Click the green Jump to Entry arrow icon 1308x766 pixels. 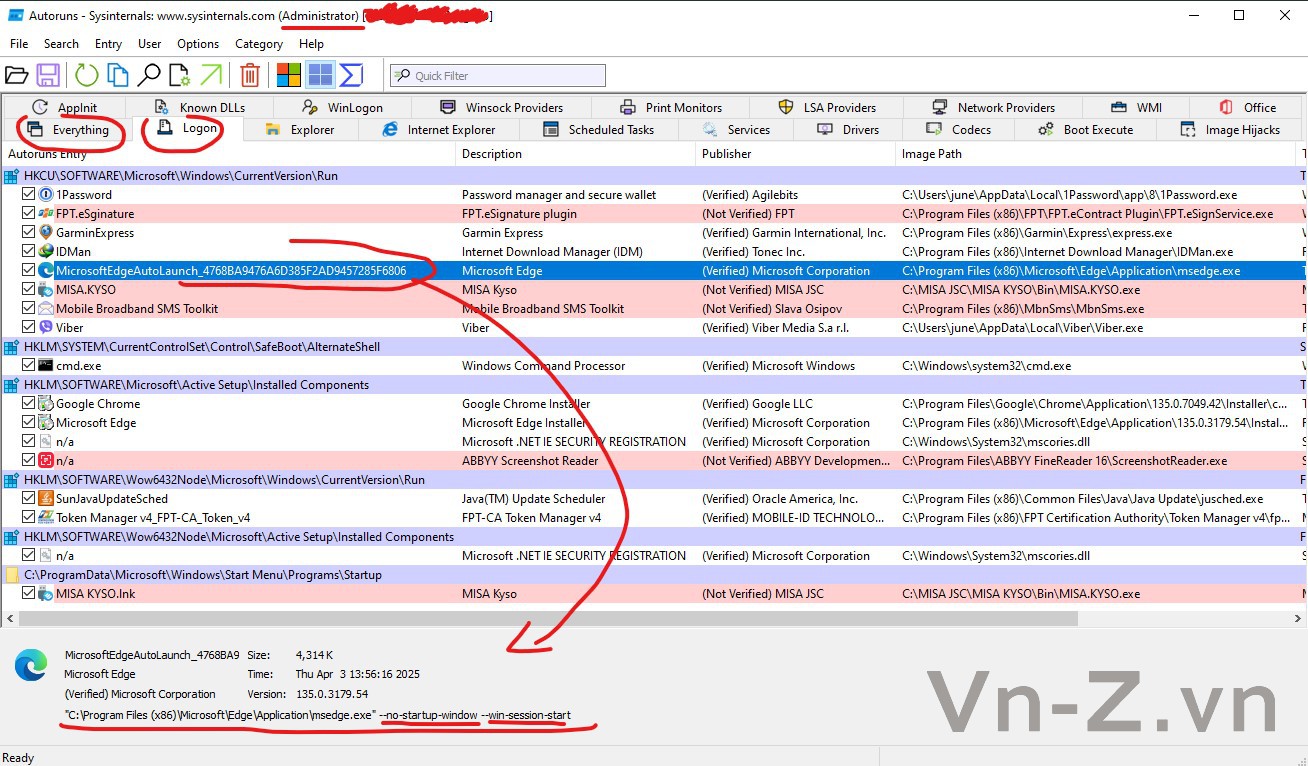(211, 75)
